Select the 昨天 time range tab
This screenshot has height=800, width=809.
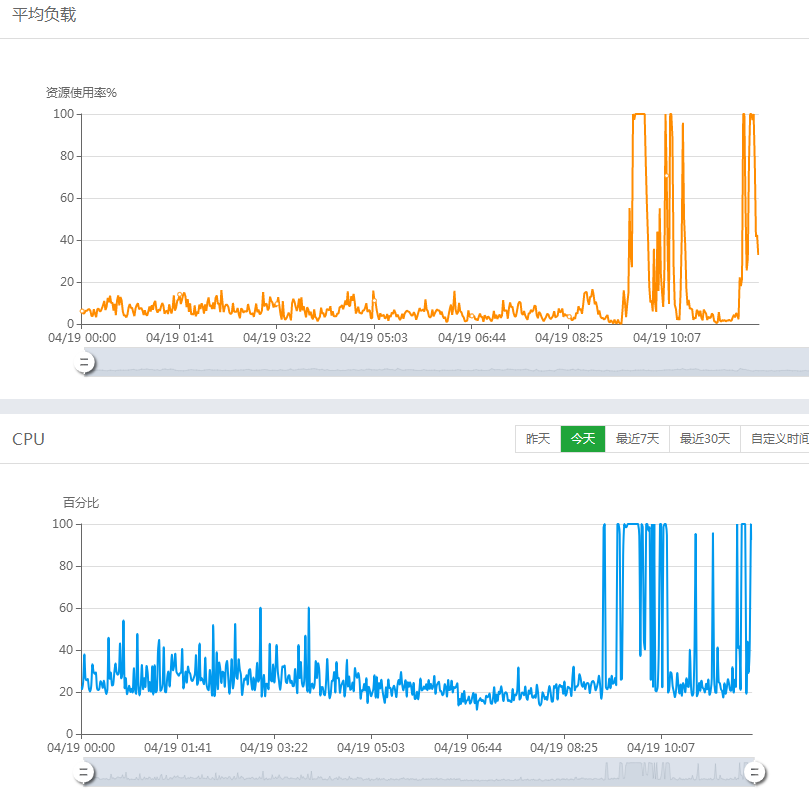point(538,439)
